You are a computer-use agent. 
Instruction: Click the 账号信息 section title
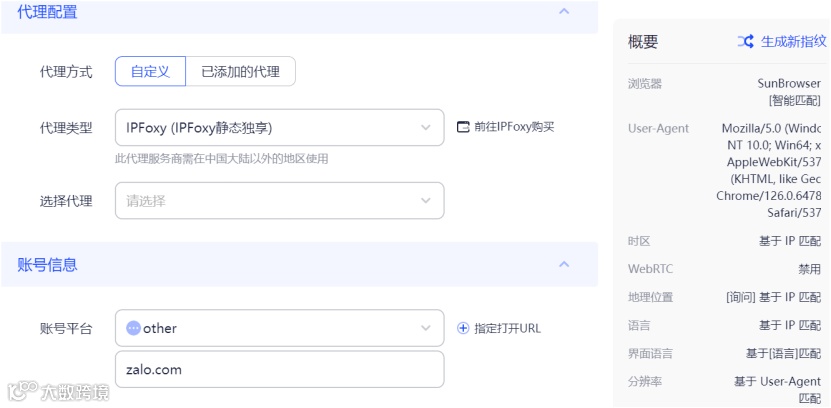point(47,265)
